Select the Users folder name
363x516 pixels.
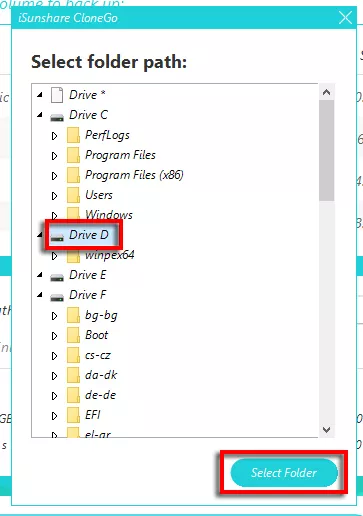[99, 195]
